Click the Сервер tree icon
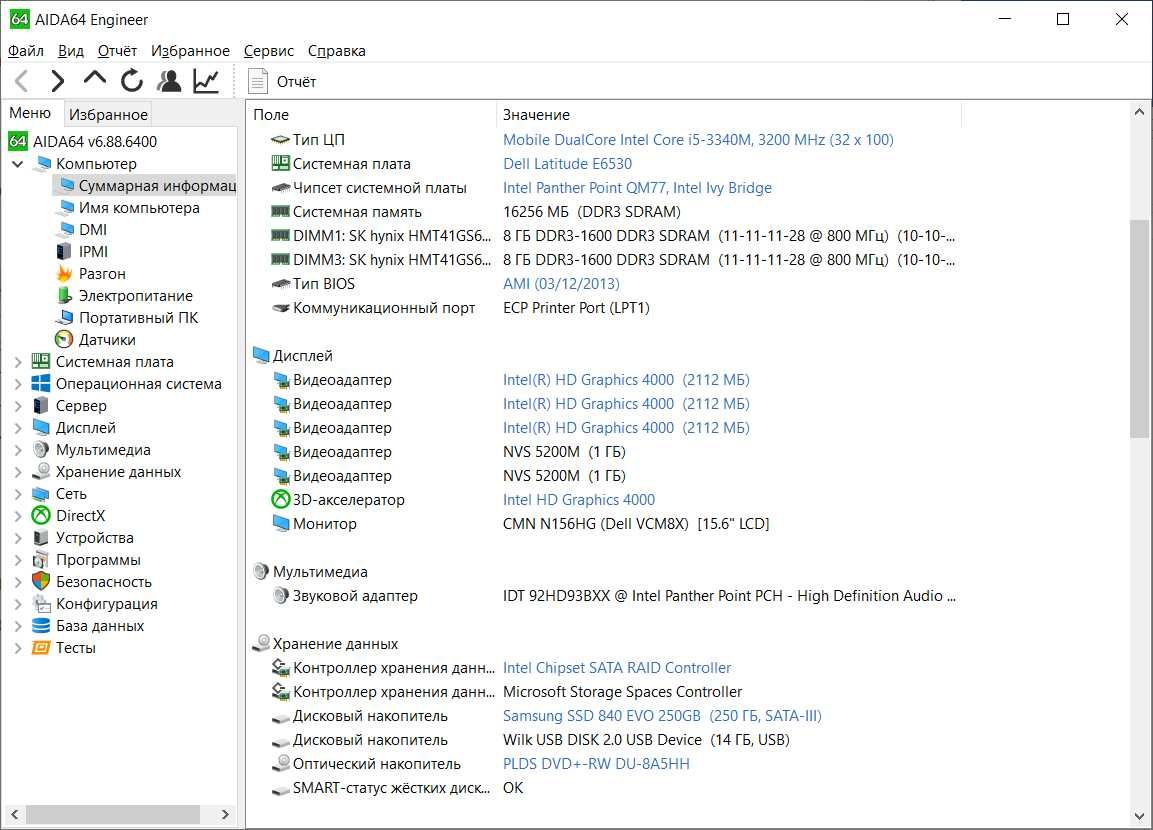 coord(40,405)
